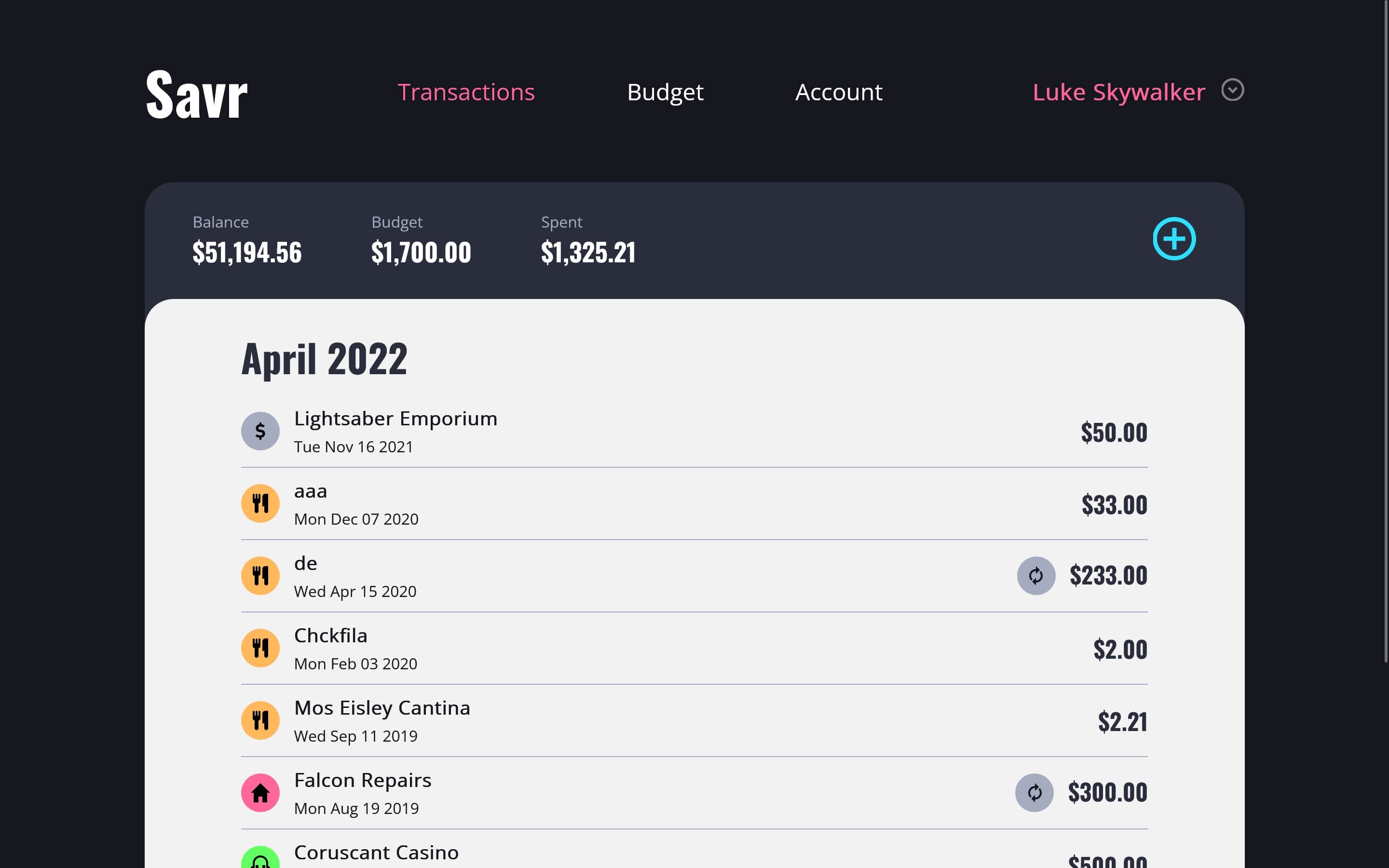Screen dimensions: 1389x868
Task: Select the Mos Eisley Cantina entry
Action: coord(694,720)
